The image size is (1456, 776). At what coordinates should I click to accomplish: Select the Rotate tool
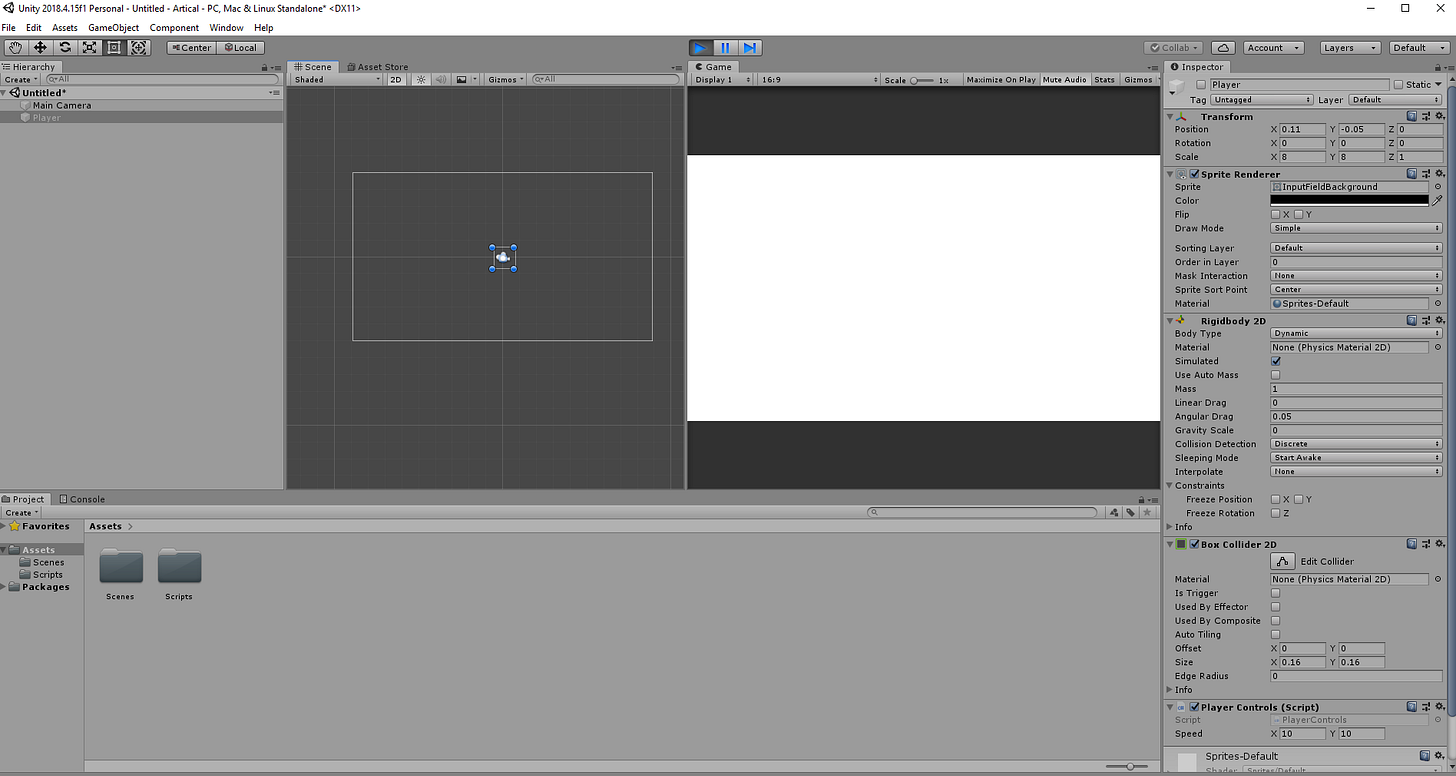tap(64, 47)
